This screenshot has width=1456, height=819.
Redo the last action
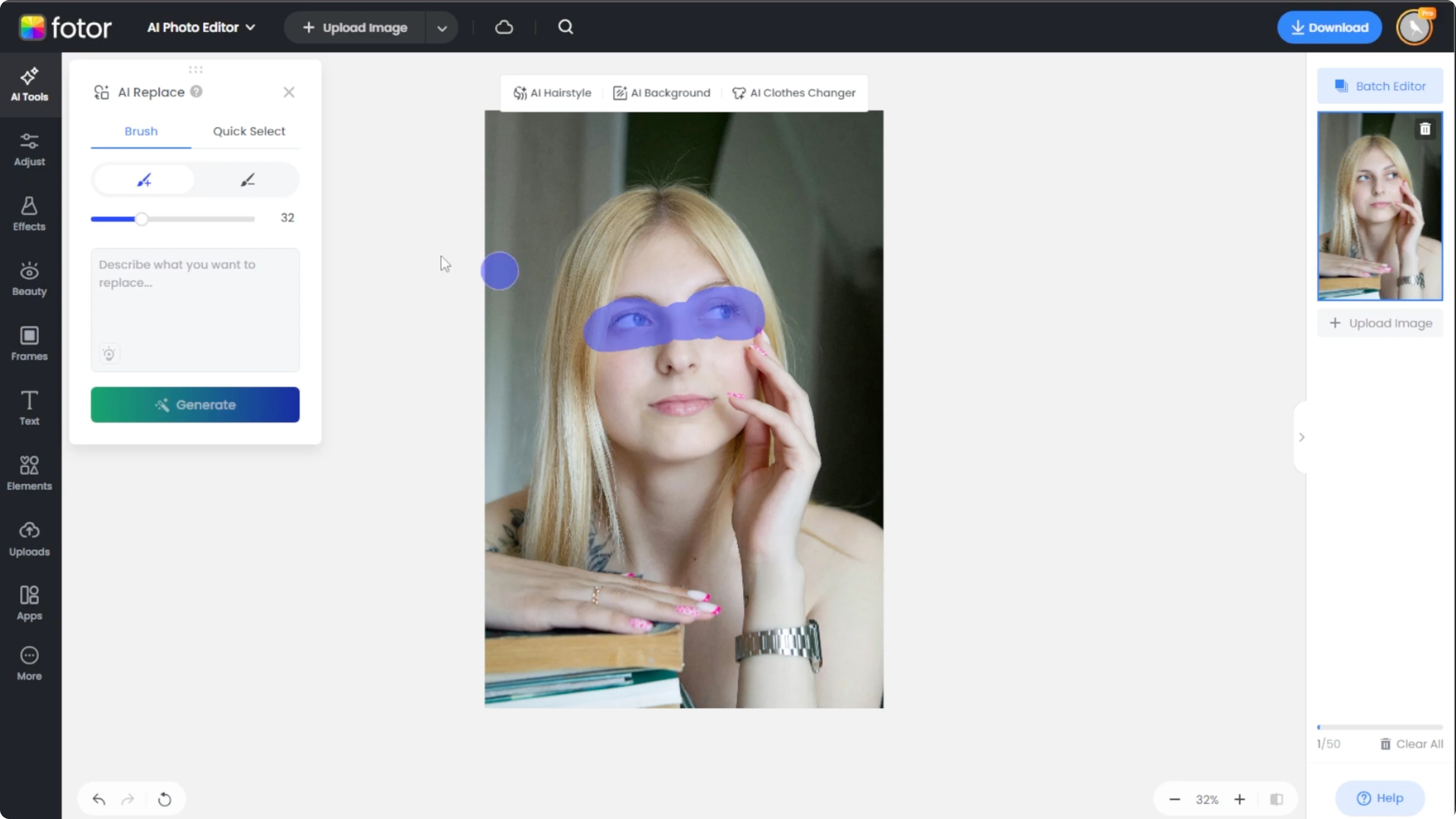[128, 799]
